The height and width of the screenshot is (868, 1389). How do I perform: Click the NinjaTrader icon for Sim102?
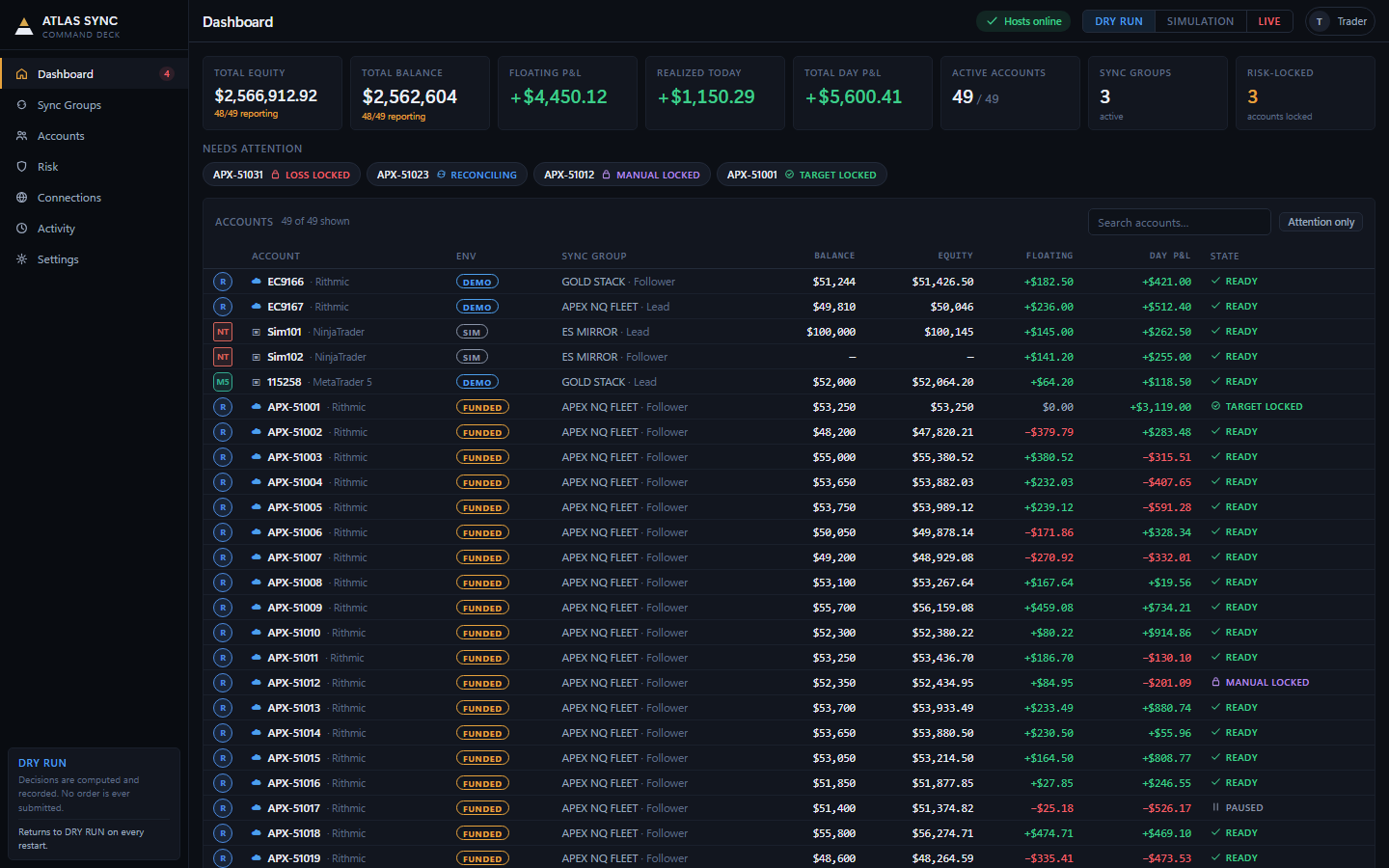coord(223,357)
